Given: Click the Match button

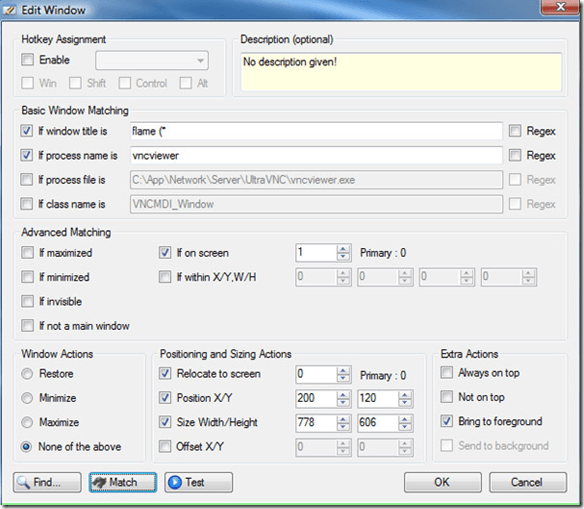Looking at the screenshot, I should (123, 482).
